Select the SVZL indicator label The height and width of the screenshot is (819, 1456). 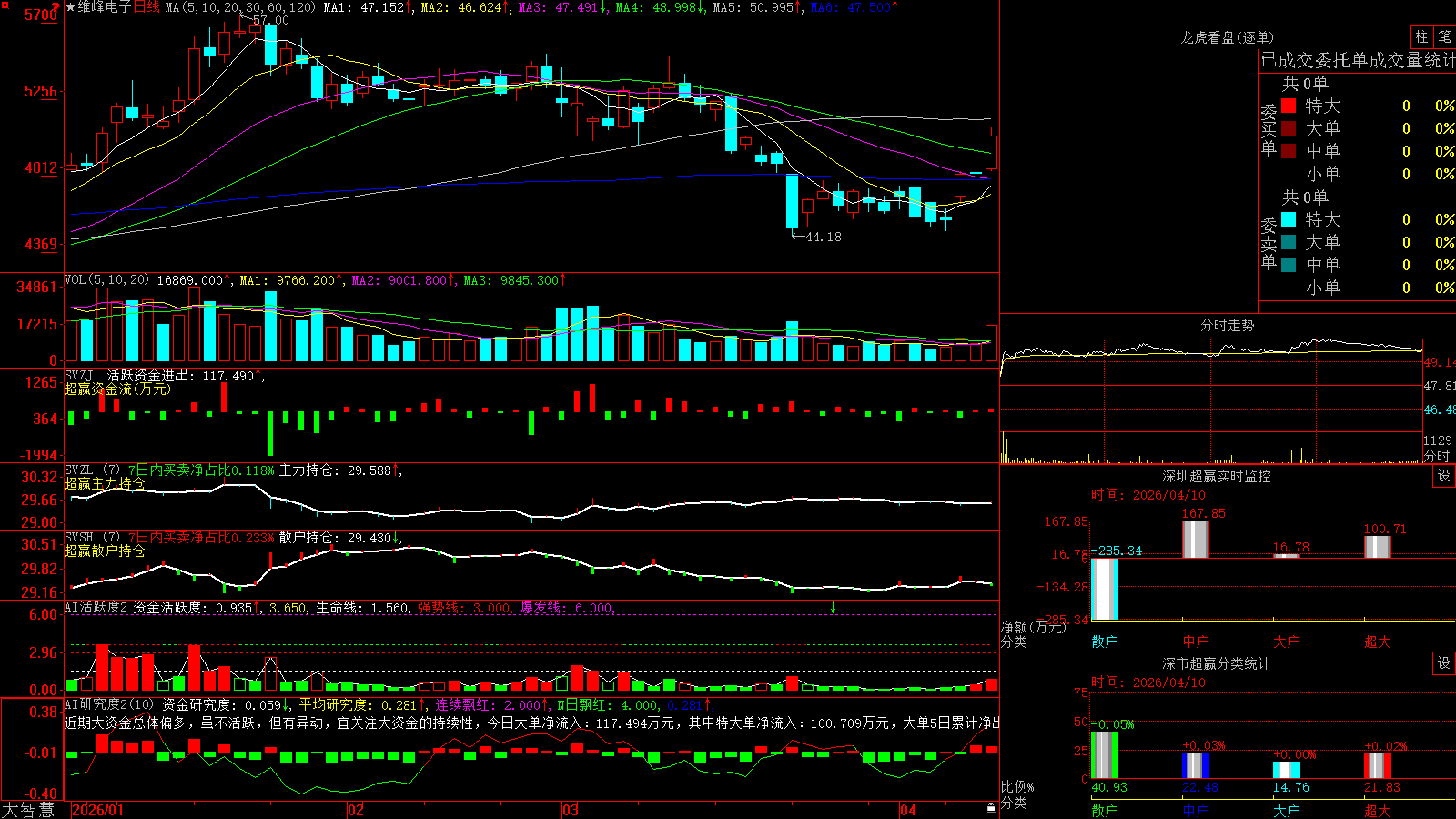tap(78, 470)
